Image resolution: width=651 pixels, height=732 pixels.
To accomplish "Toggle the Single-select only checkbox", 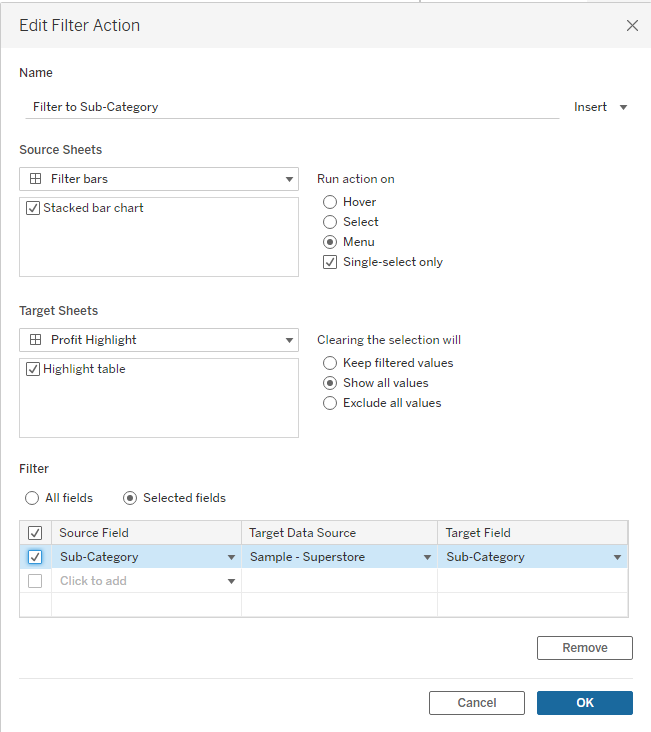I will tap(330, 262).
